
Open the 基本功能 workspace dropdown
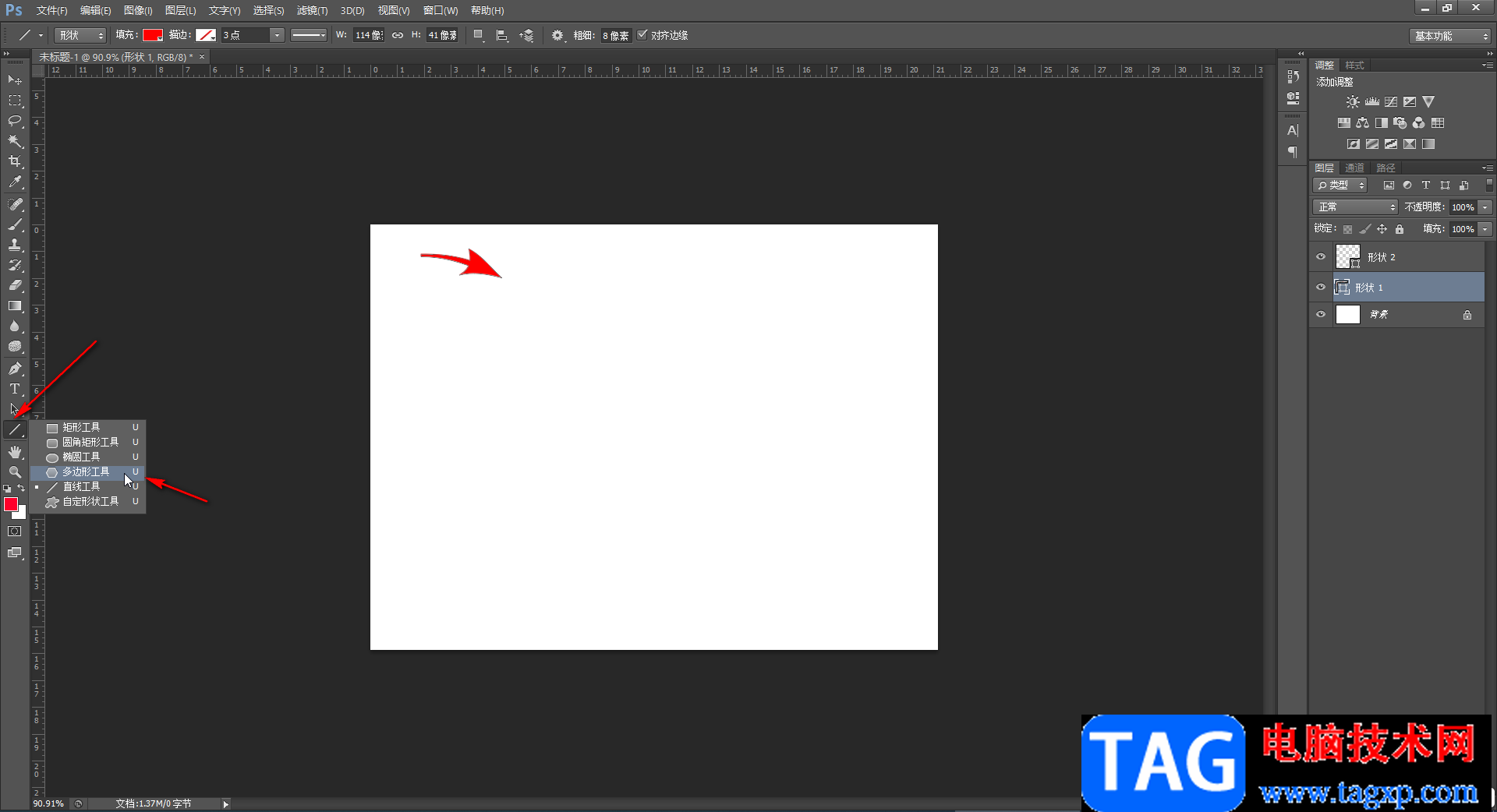tap(1449, 36)
